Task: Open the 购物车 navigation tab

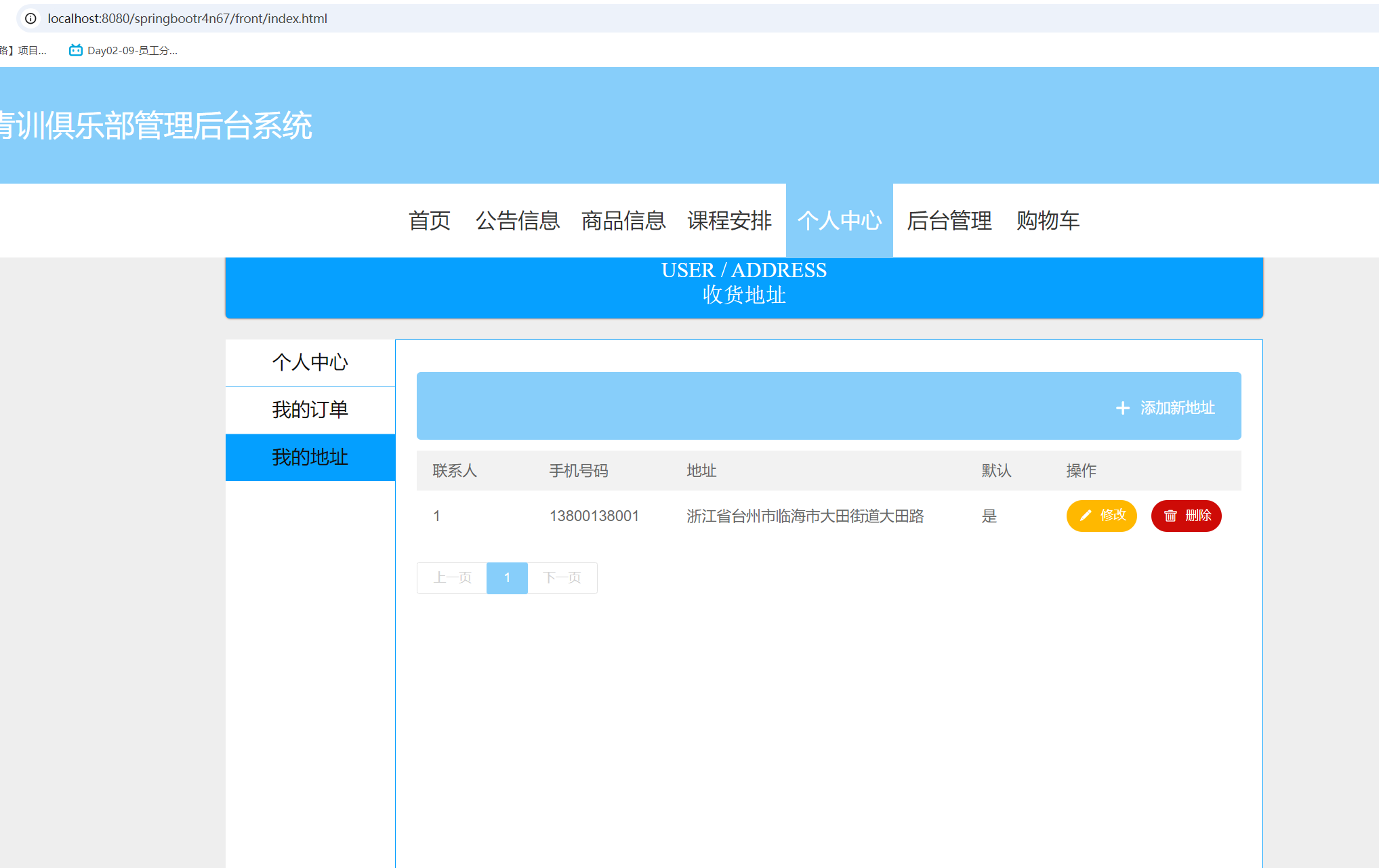Action: 1048,220
